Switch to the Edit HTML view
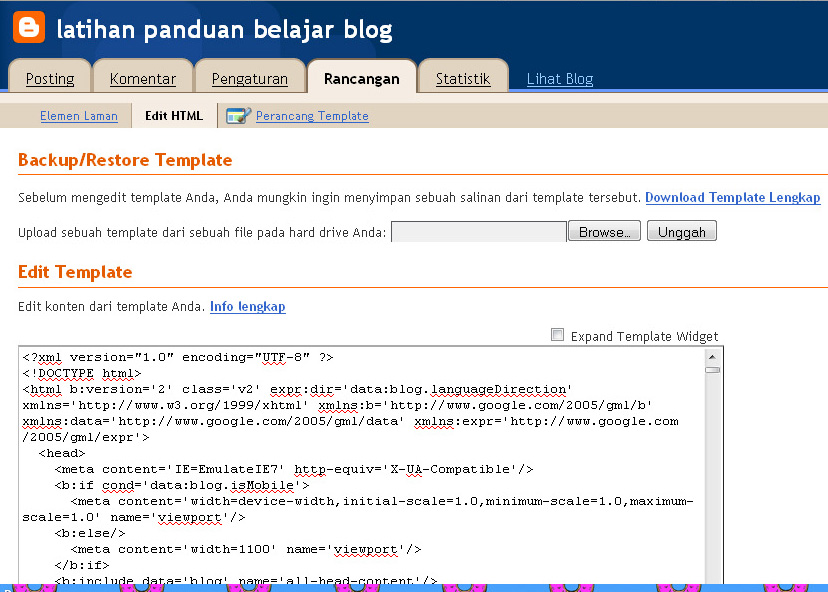Image resolution: width=828 pixels, height=592 pixels. pos(173,115)
